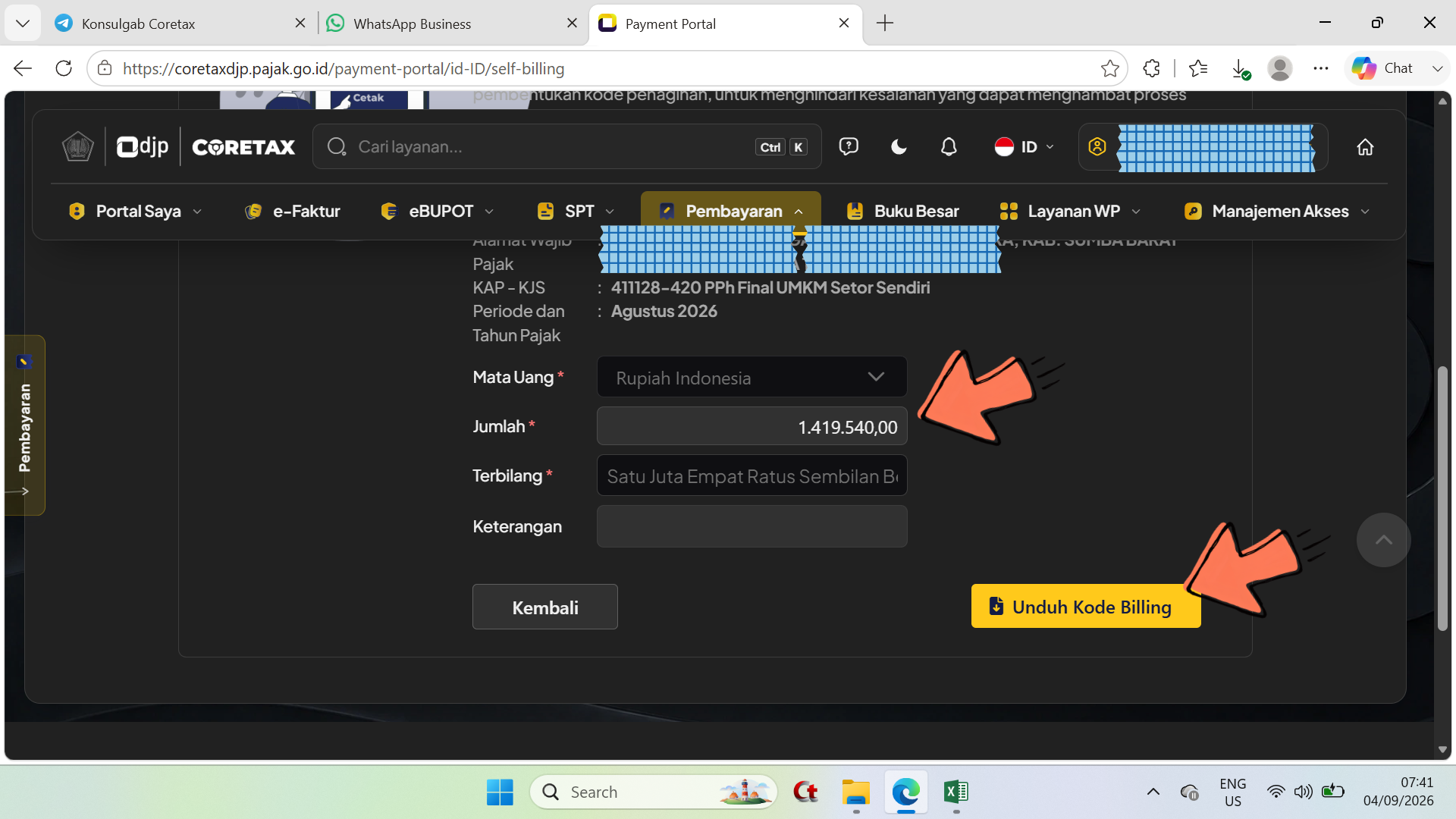Click Unduh Kode Billing button
Viewport: 1456px width, 819px height.
(1086, 607)
